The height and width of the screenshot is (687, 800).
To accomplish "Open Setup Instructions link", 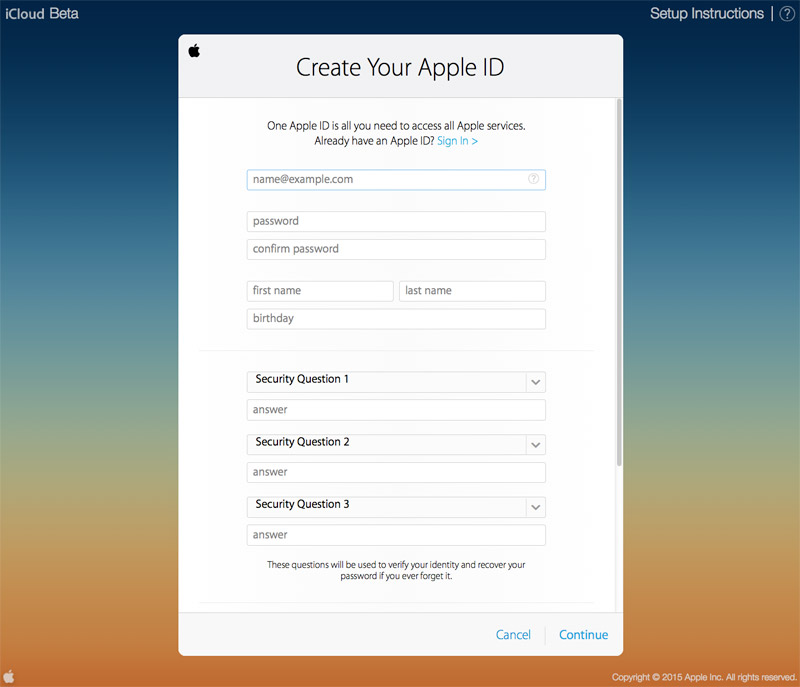I will point(707,13).
